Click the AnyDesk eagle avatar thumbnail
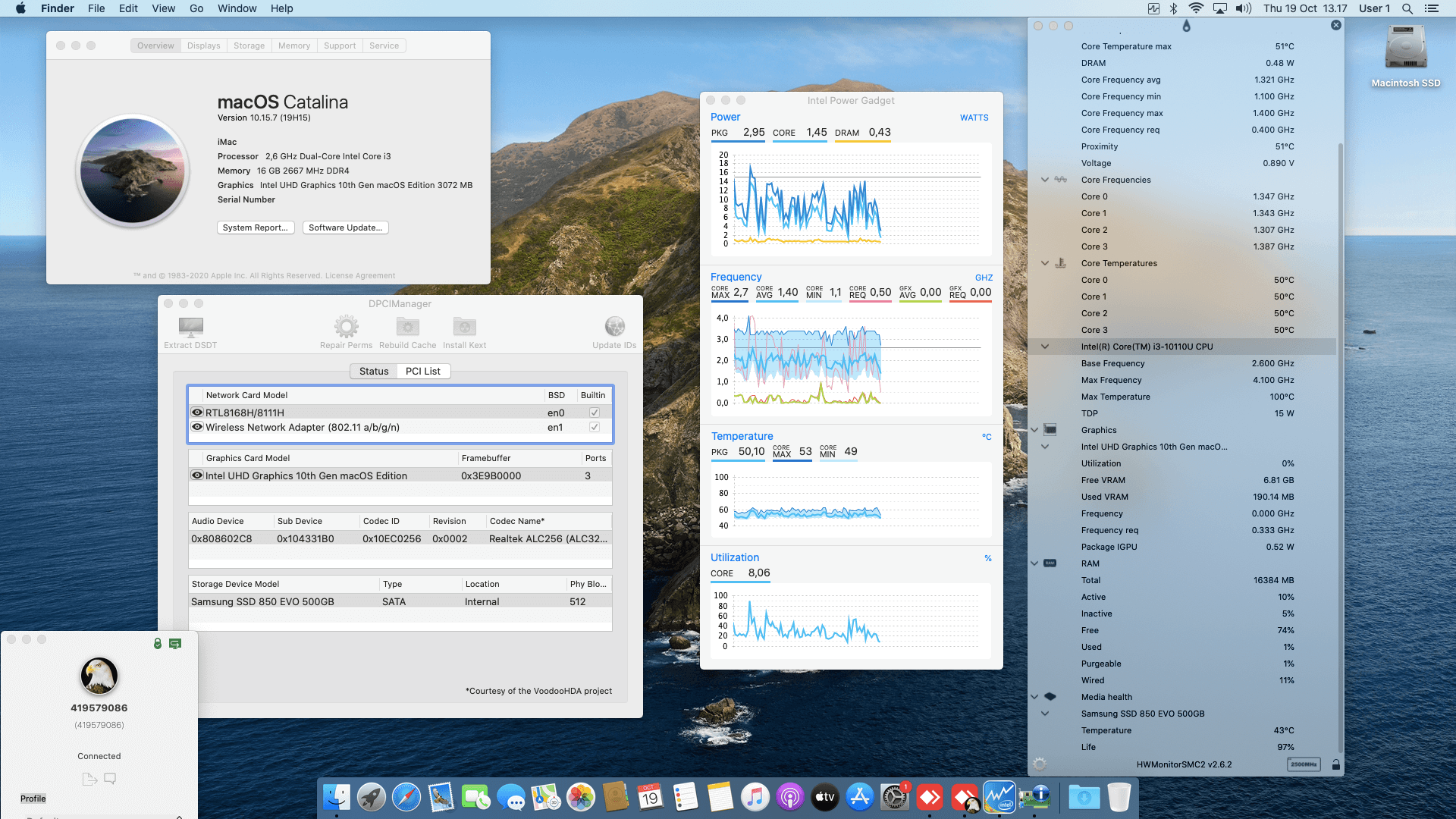 (x=99, y=676)
